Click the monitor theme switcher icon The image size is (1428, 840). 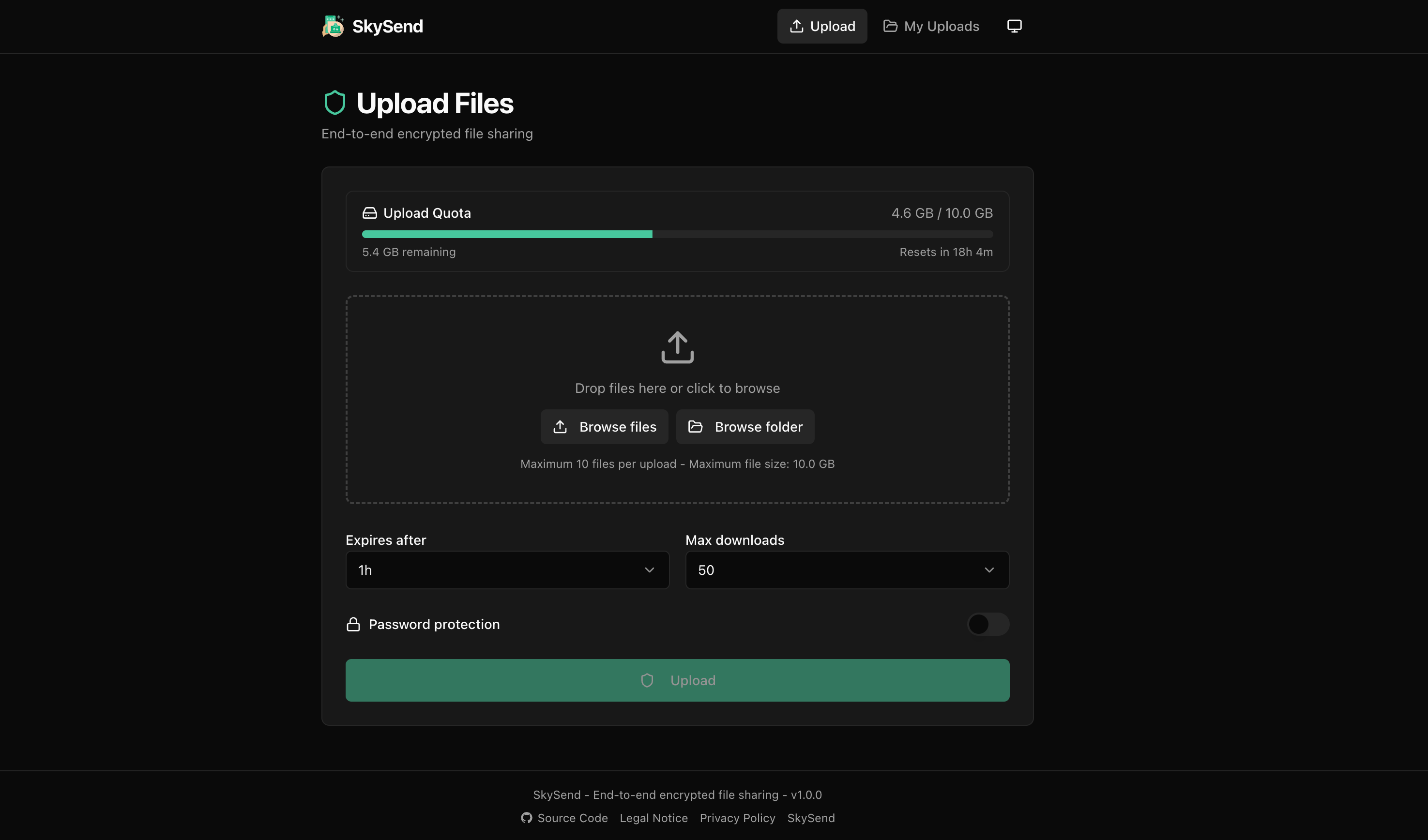pos(1014,26)
